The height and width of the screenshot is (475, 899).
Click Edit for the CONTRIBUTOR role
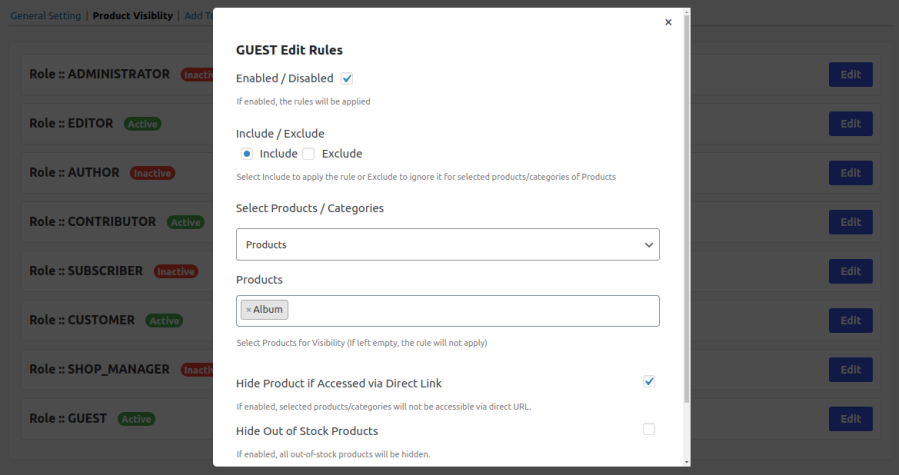(x=850, y=222)
